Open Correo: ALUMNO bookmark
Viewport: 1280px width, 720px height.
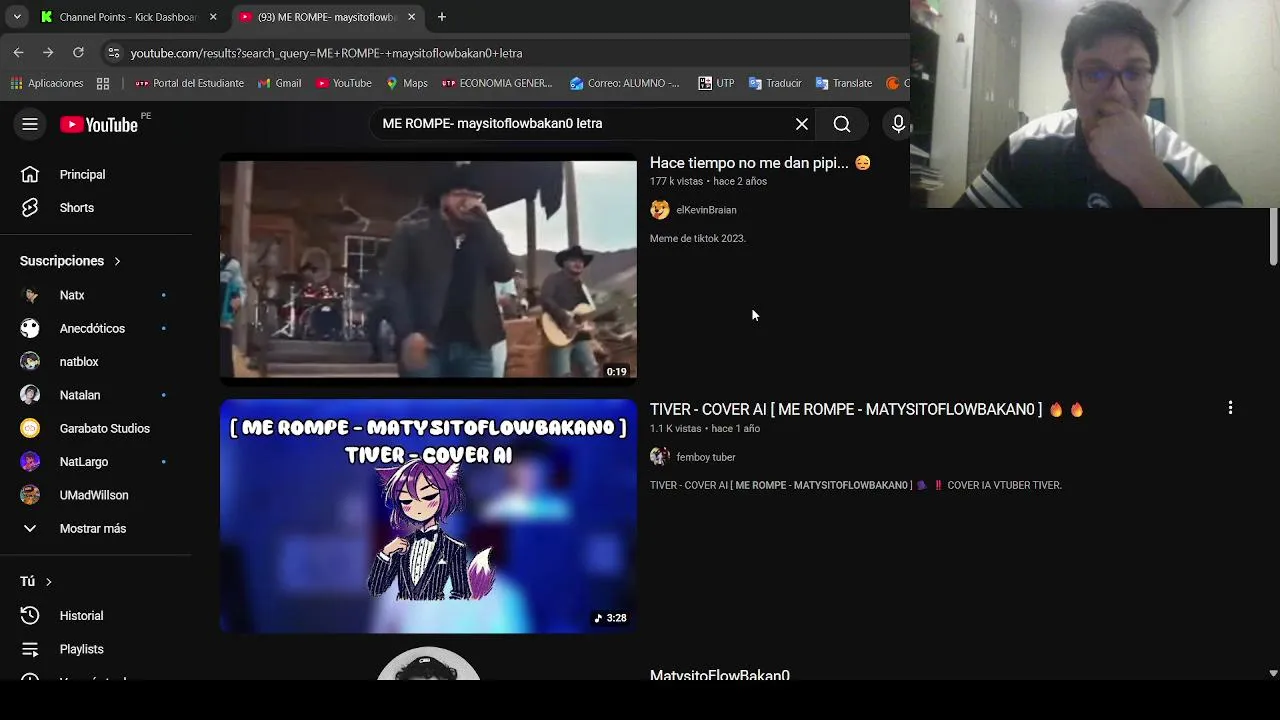[x=624, y=83]
